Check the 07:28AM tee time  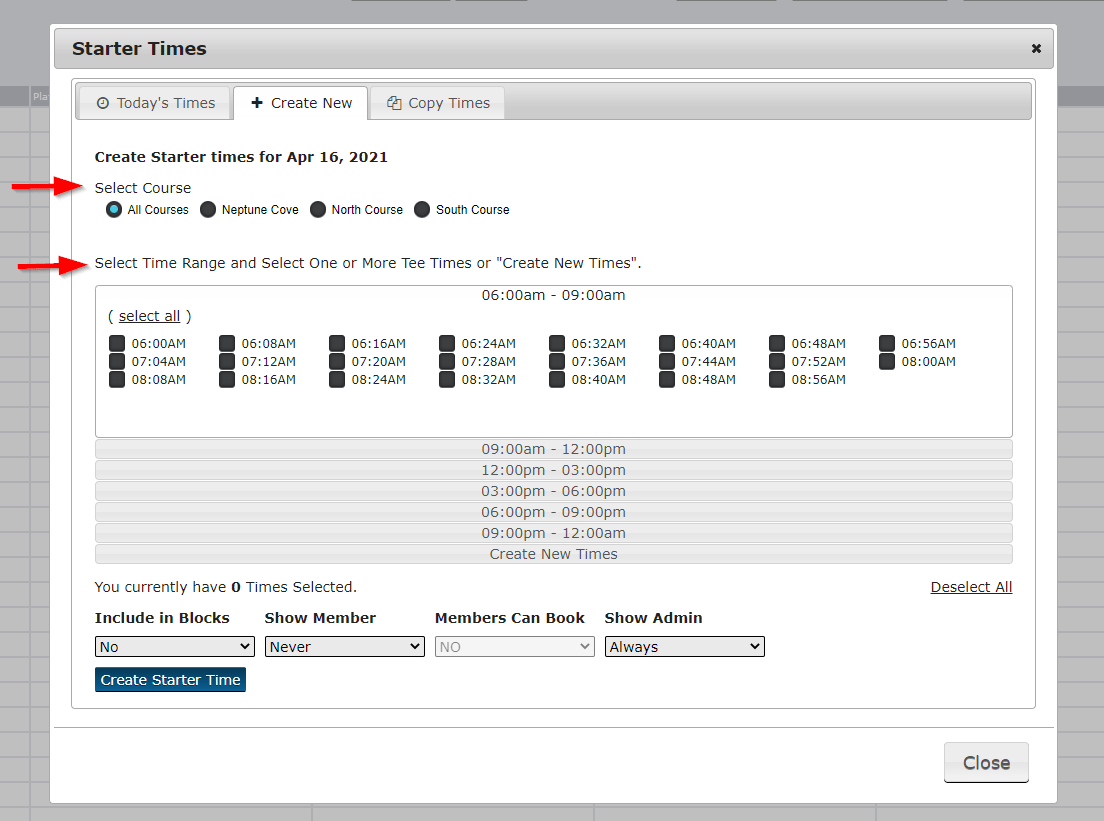[x=446, y=361]
